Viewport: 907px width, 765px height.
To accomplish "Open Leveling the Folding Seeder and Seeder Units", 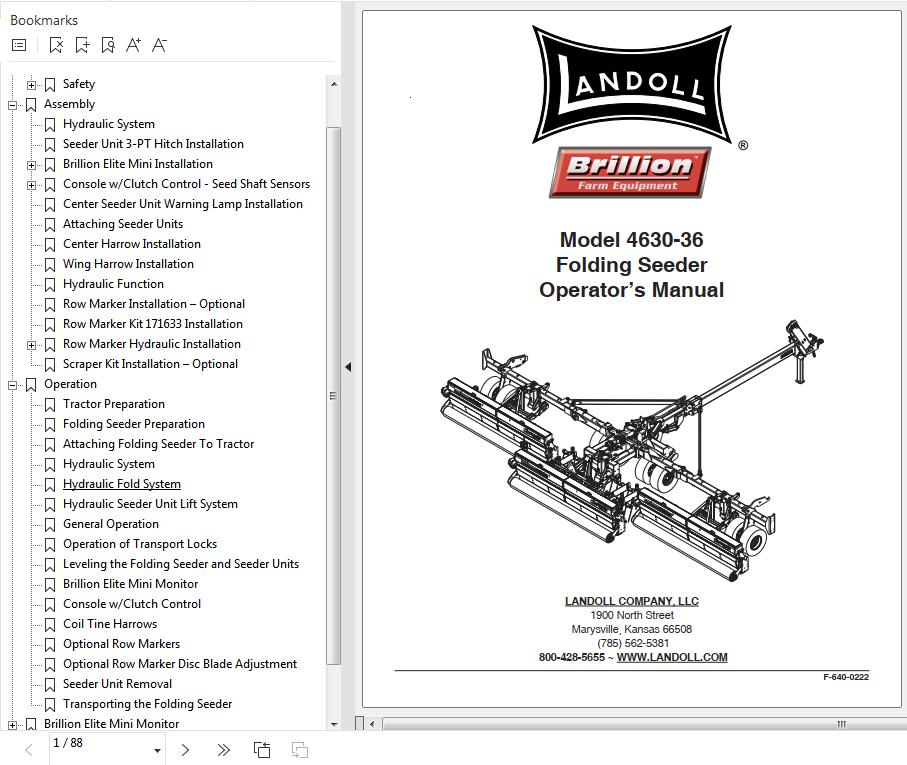I will (x=181, y=564).
